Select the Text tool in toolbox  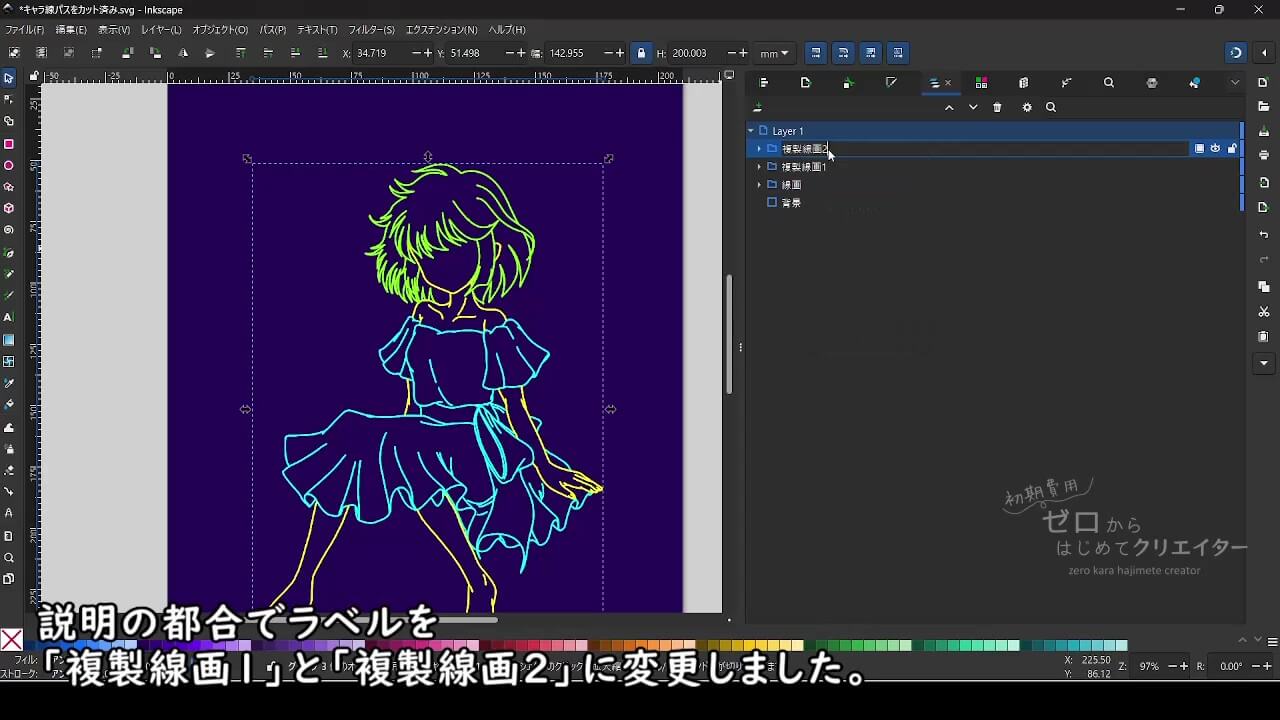click(x=9, y=317)
